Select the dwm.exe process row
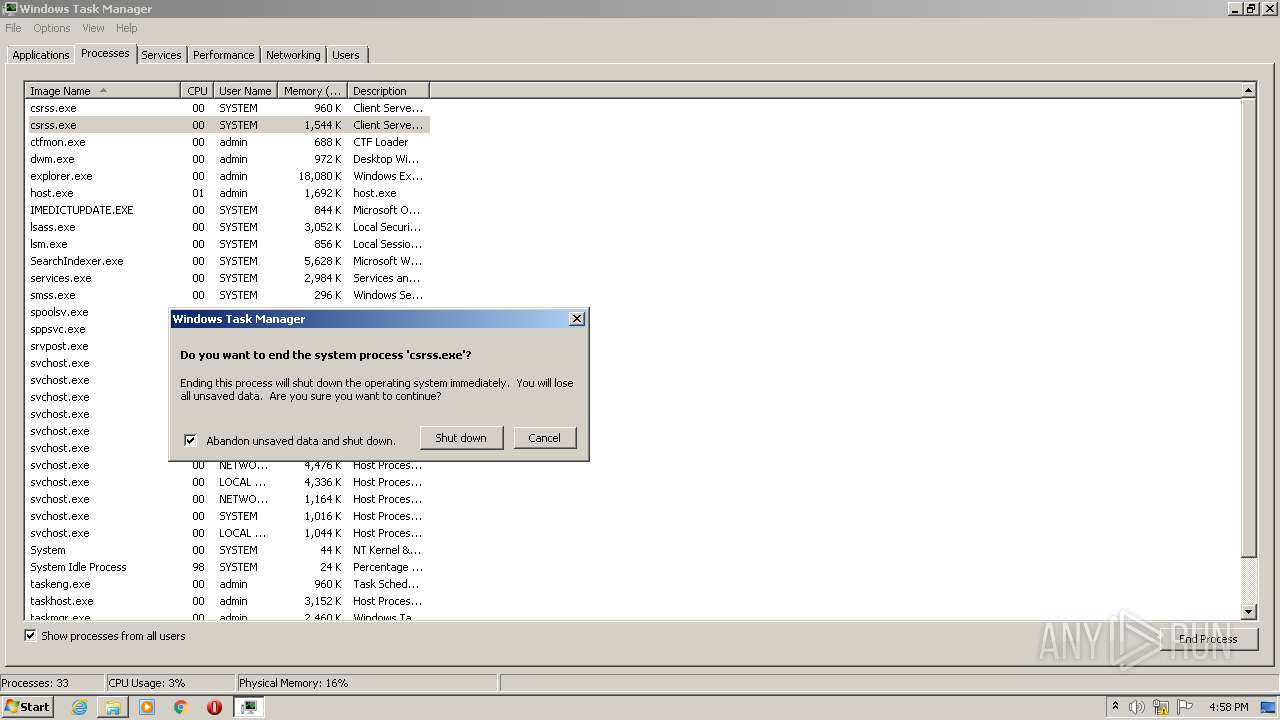Screen dimensions: 1280x720 pos(228,159)
